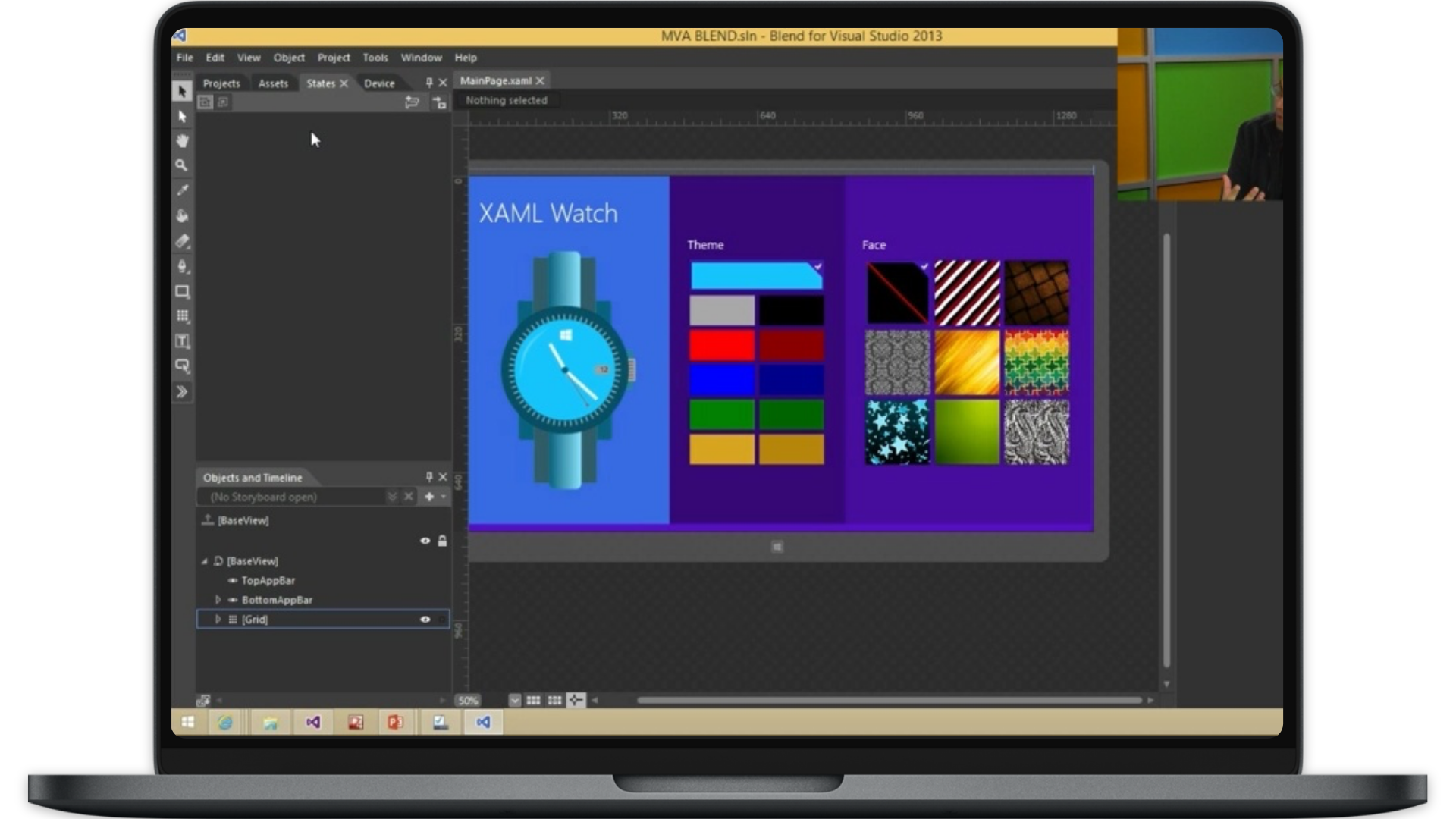1456x819 pixels.
Task: Pin the States panel
Action: click(429, 83)
